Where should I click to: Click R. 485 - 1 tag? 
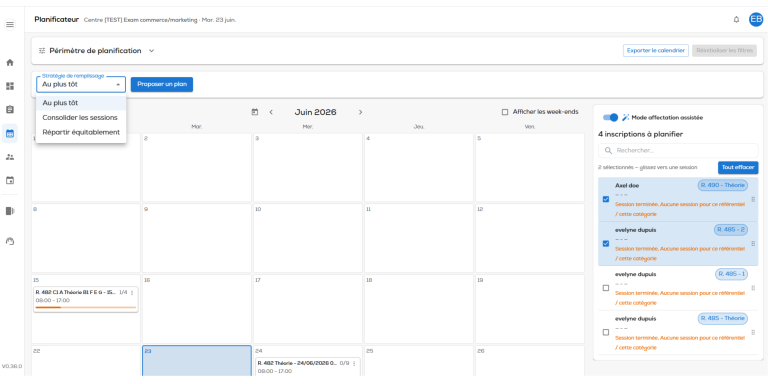tap(731, 274)
